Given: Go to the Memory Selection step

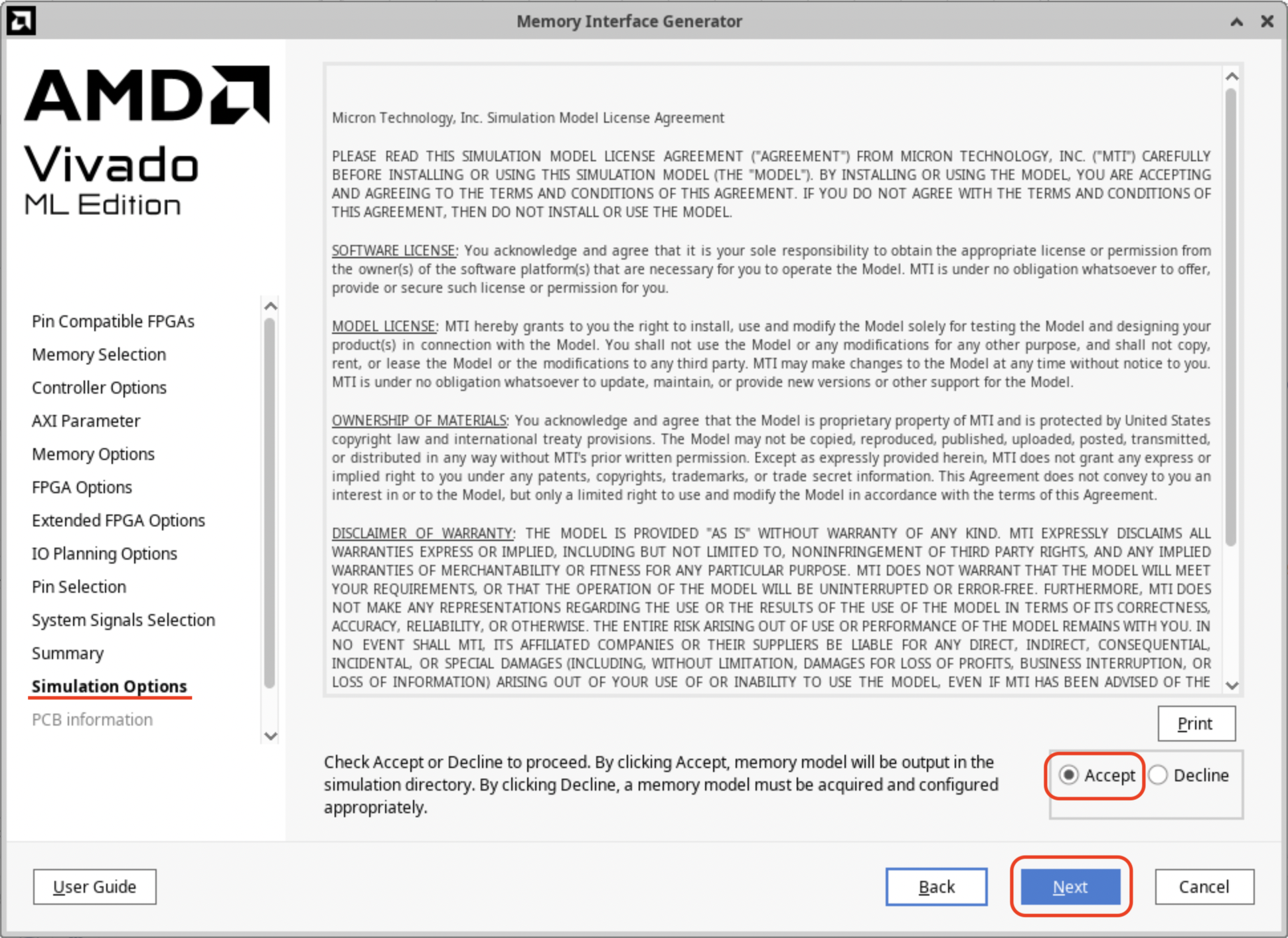Looking at the screenshot, I should 99,354.
